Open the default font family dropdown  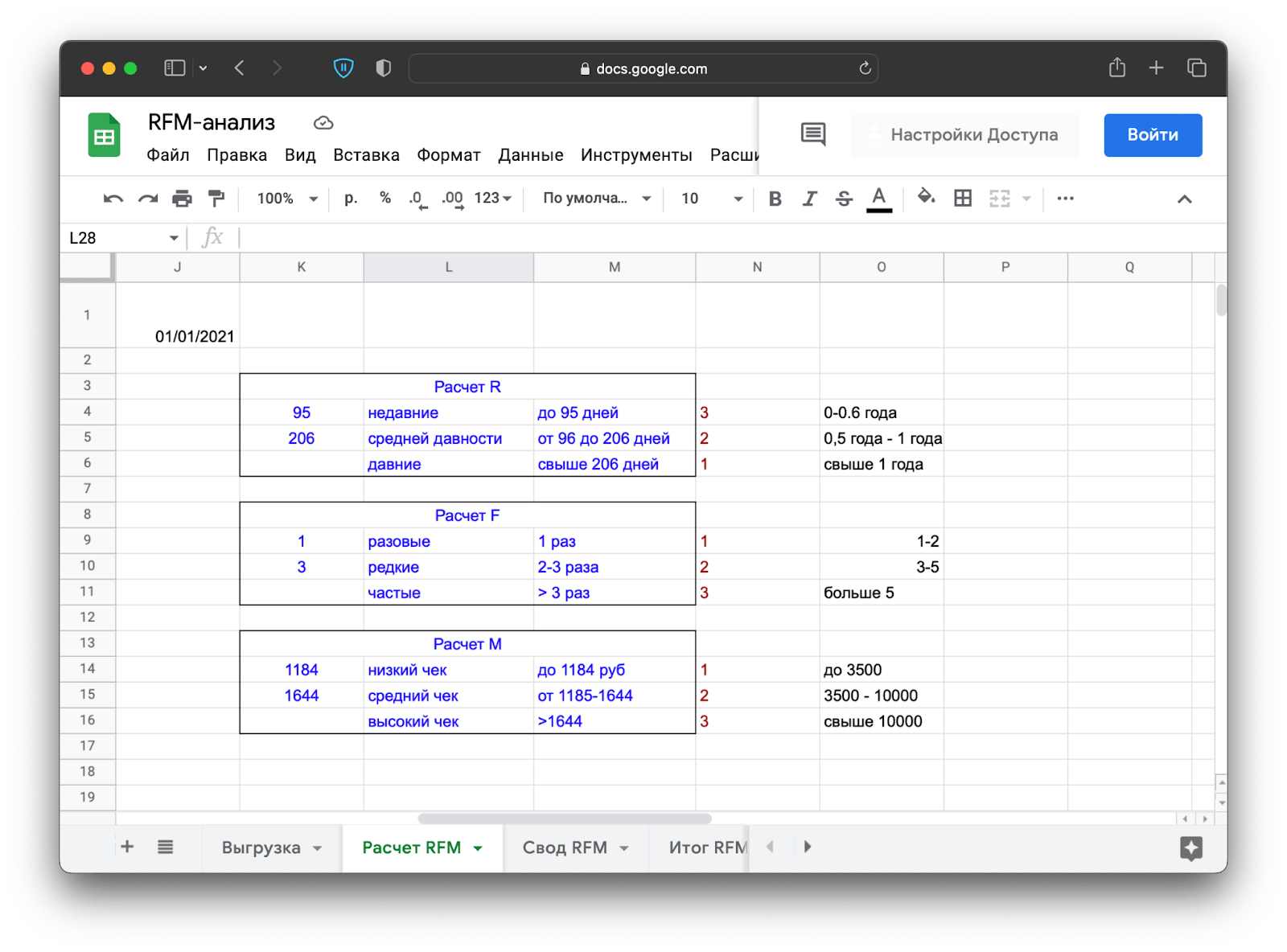click(596, 199)
